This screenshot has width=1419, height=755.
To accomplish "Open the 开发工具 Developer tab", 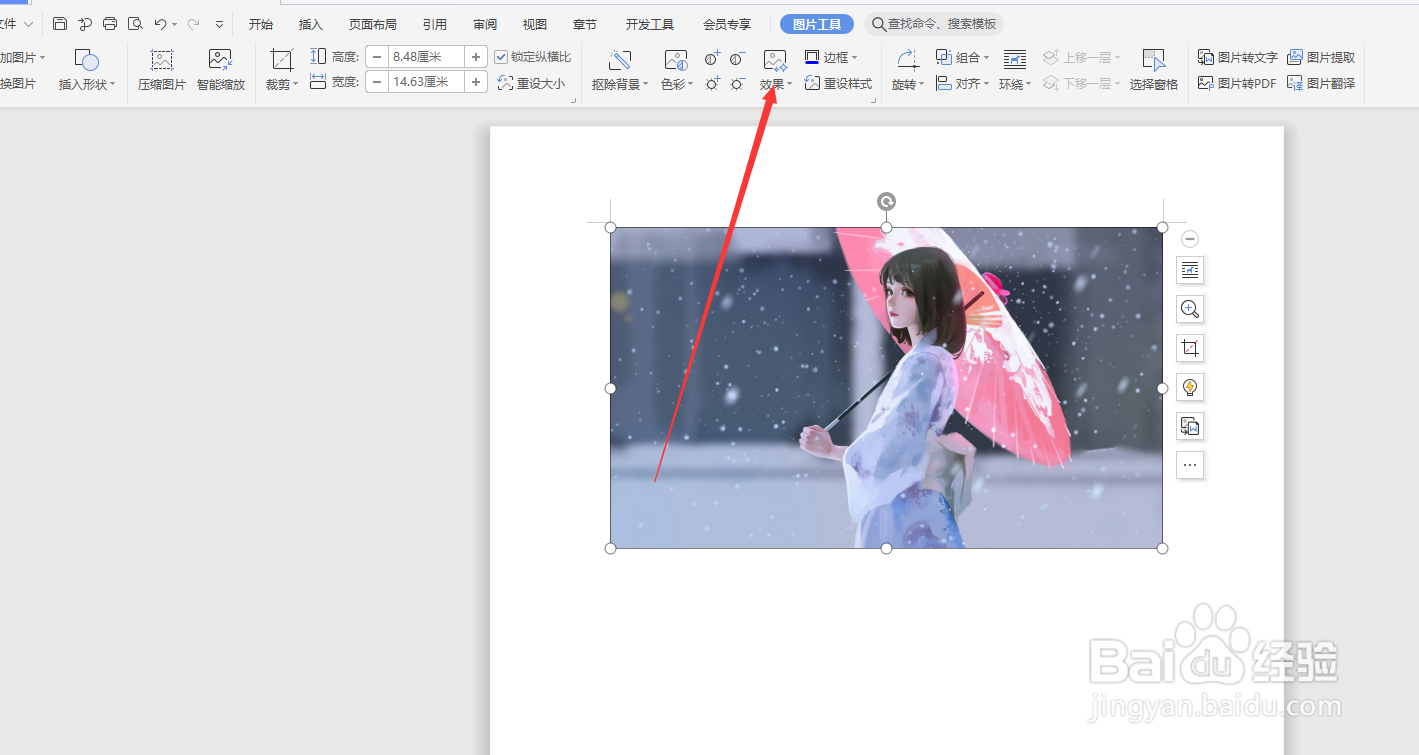I will (x=650, y=24).
